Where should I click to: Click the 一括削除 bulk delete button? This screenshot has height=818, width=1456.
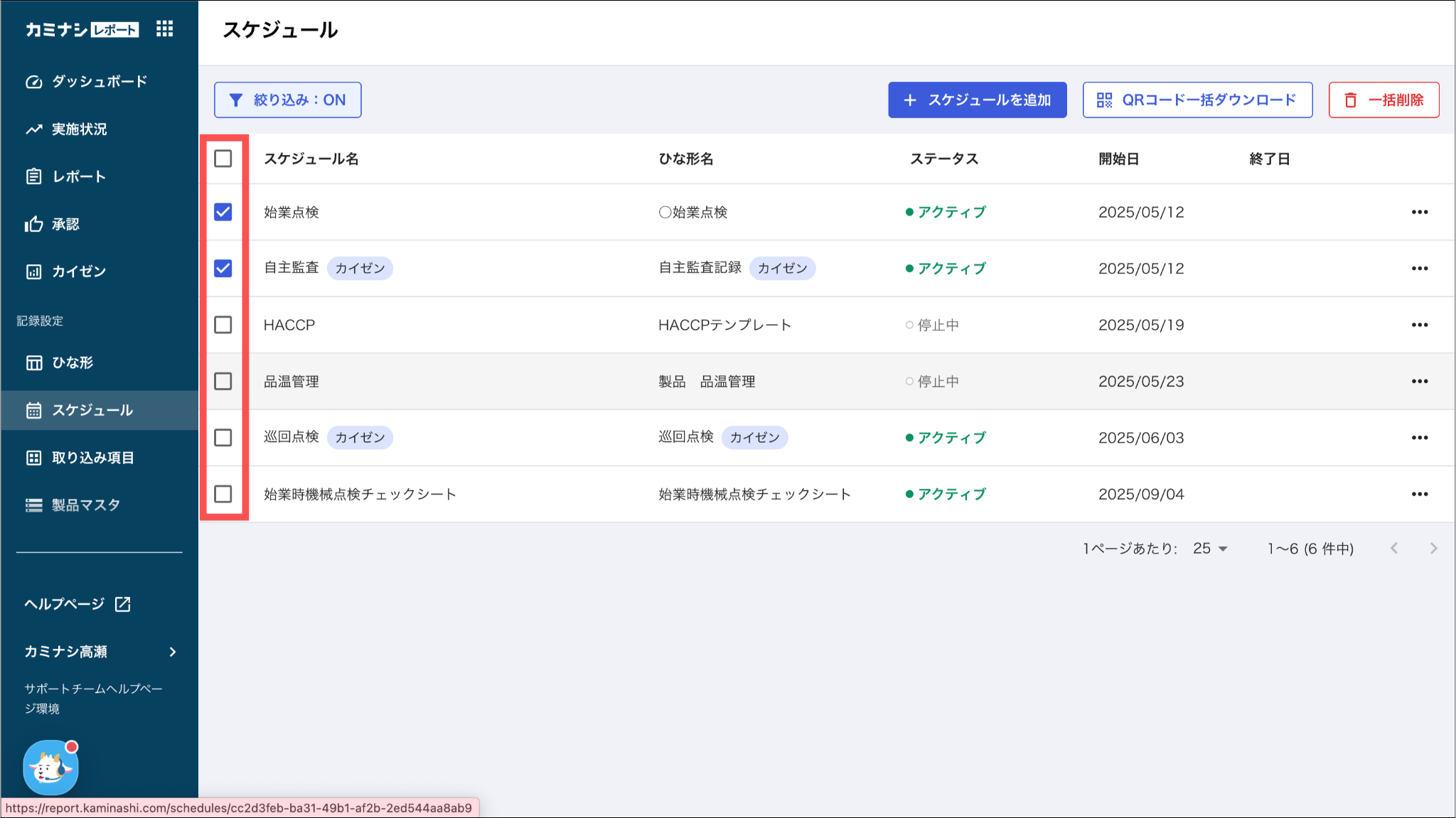click(1383, 100)
